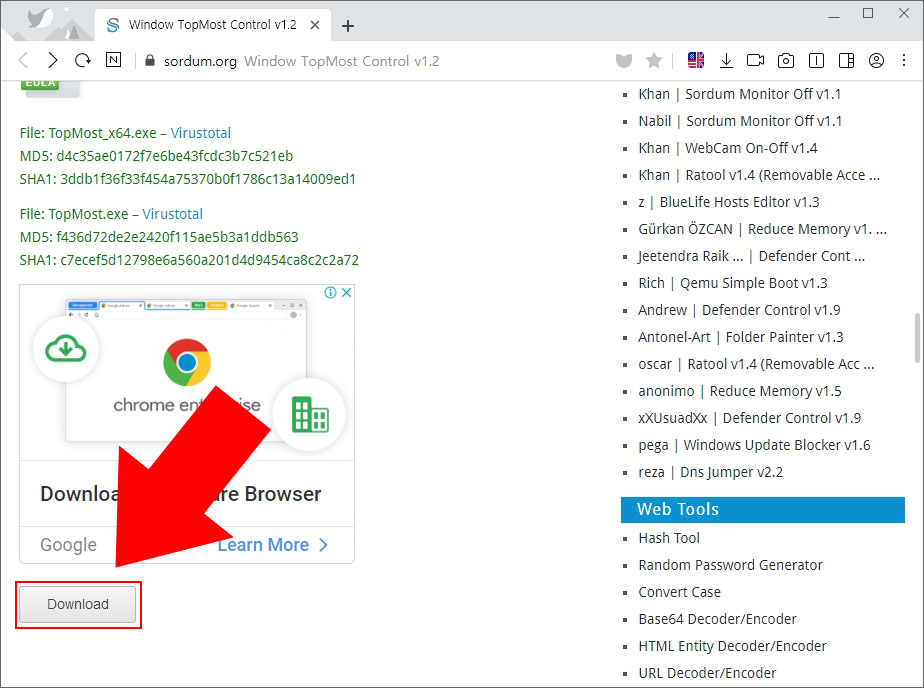Click the Download button
This screenshot has height=688, width=924.
pyautogui.click(x=78, y=604)
